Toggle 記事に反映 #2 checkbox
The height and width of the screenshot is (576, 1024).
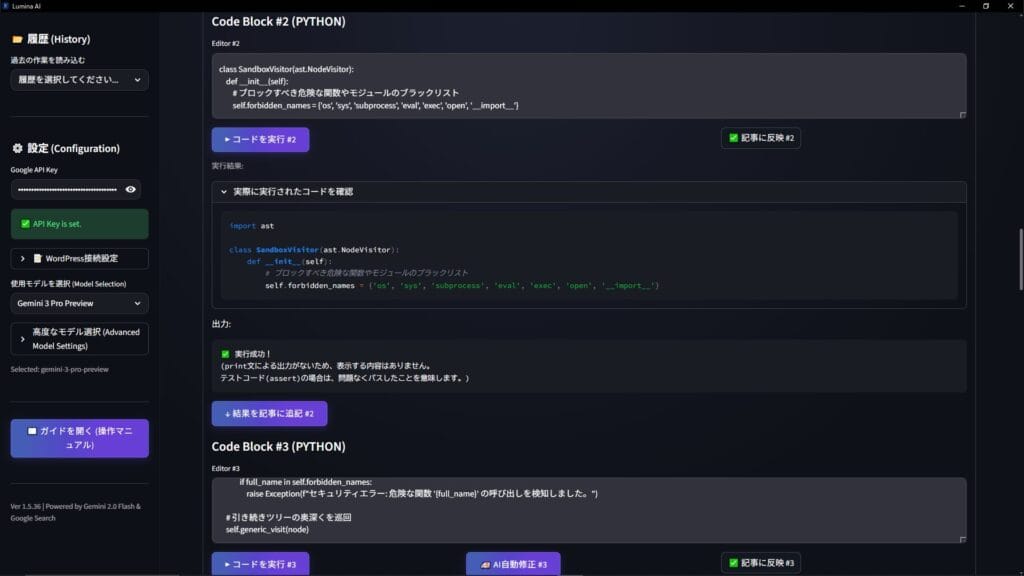(733, 138)
